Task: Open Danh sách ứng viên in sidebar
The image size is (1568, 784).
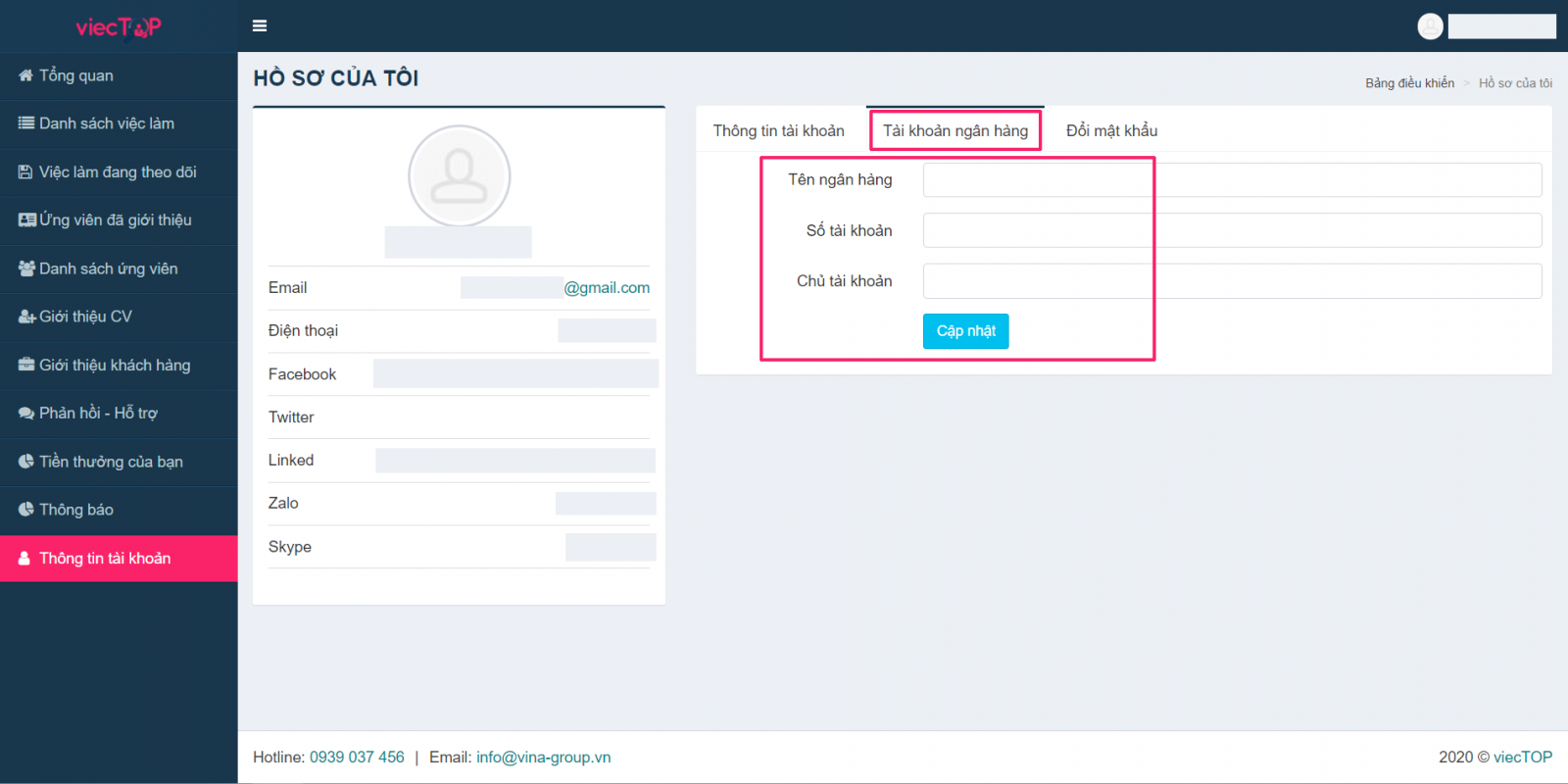Action: (119, 269)
